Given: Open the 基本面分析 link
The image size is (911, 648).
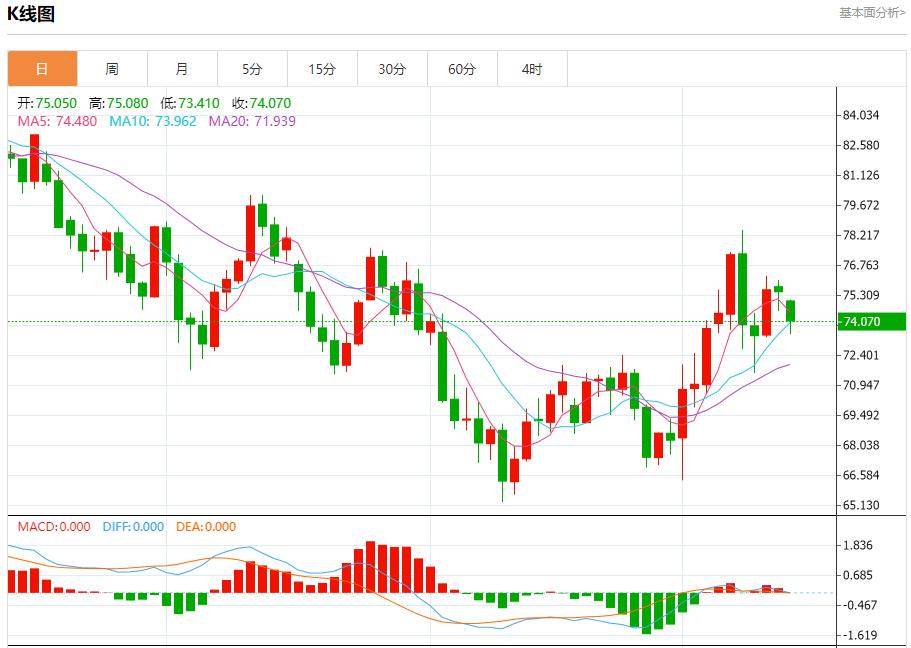Looking at the screenshot, I should 871,13.
